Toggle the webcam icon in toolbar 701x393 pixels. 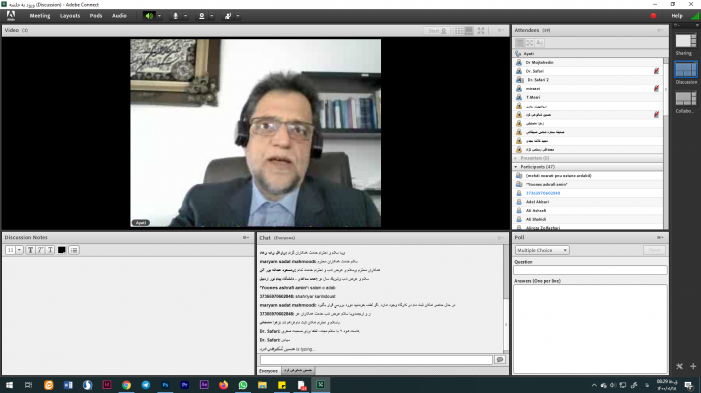tap(202, 16)
